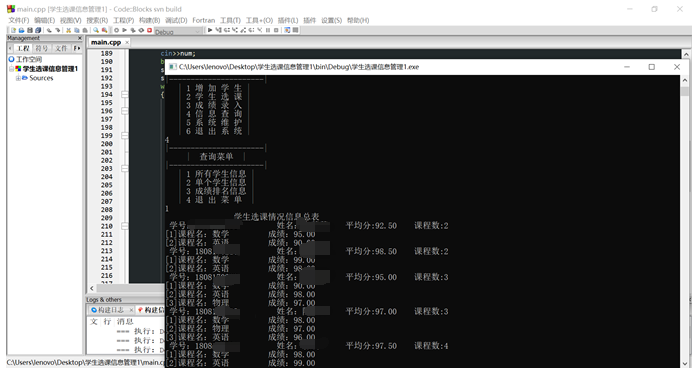
Task: Toggle the code fold at line 194
Action: point(124,94)
